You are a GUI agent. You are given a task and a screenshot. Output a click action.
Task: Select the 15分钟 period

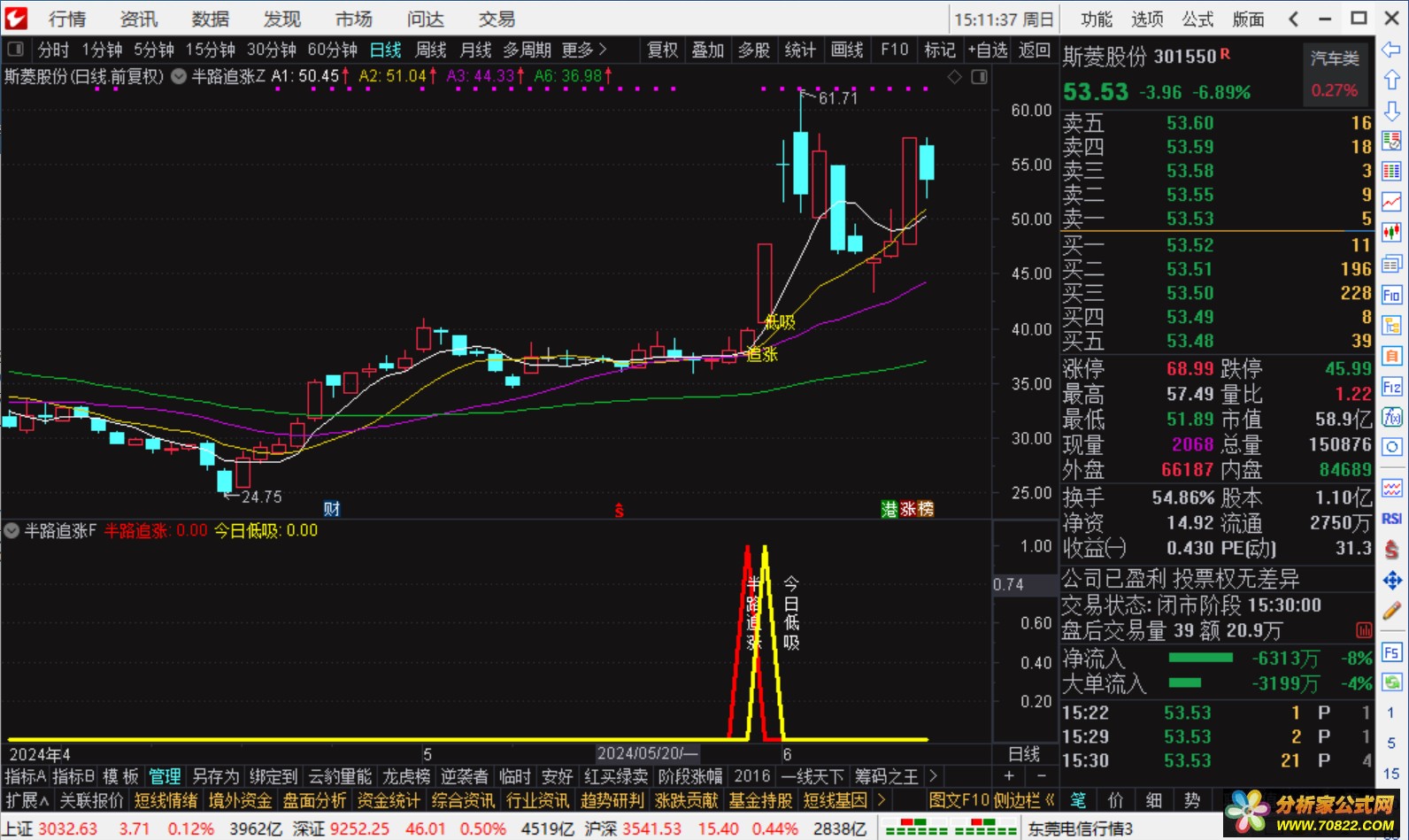click(x=211, y=50)
